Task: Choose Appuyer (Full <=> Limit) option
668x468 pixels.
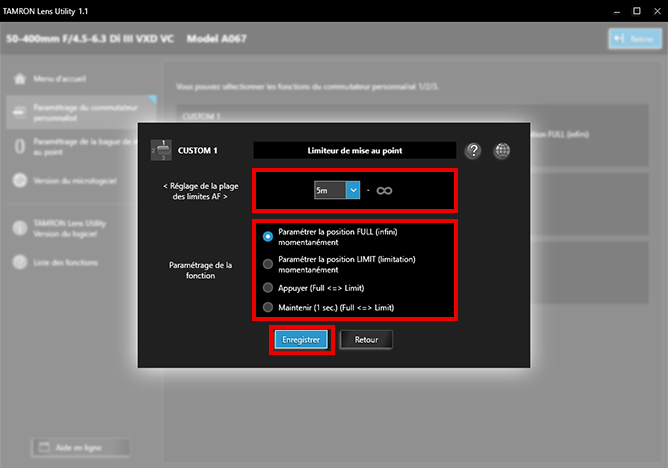Action: 268,288
